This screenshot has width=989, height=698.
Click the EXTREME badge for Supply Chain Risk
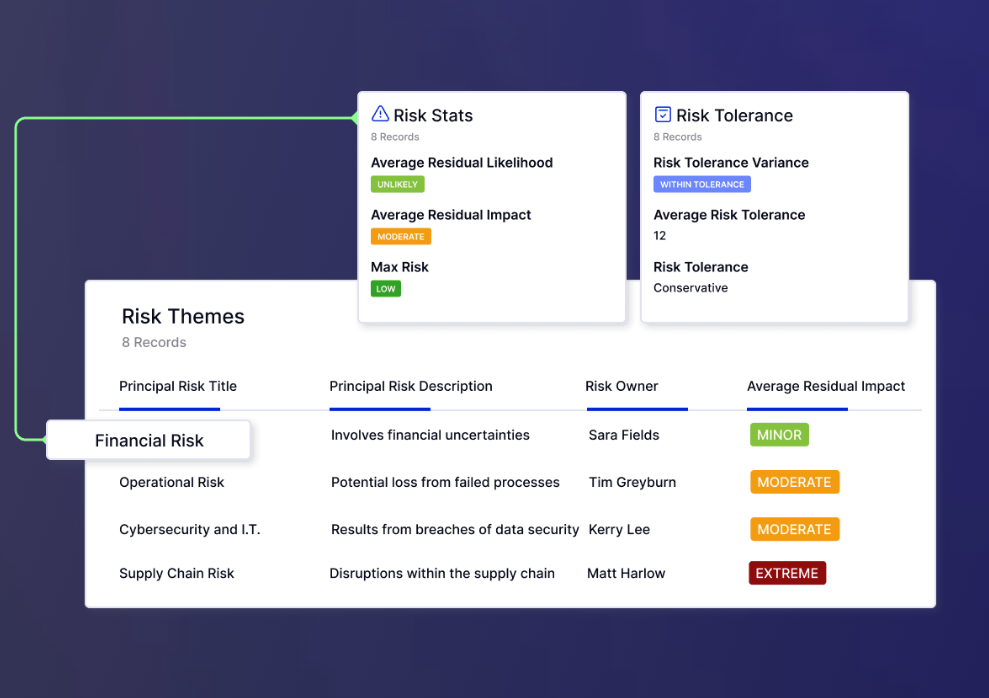(787, 573)
